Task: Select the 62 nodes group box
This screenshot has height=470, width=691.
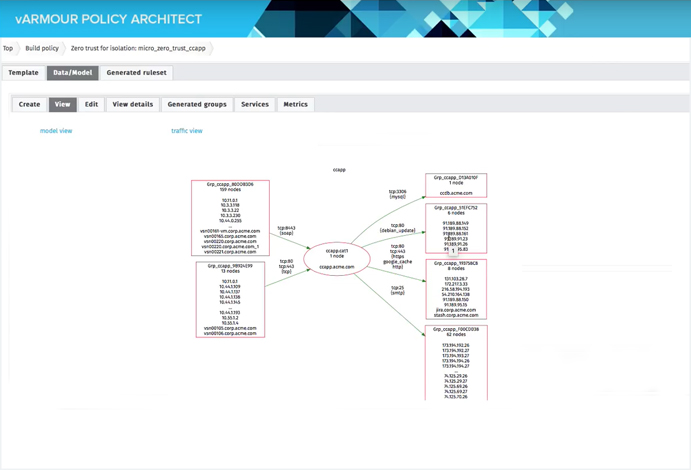Action: click(x=456, y=363)
